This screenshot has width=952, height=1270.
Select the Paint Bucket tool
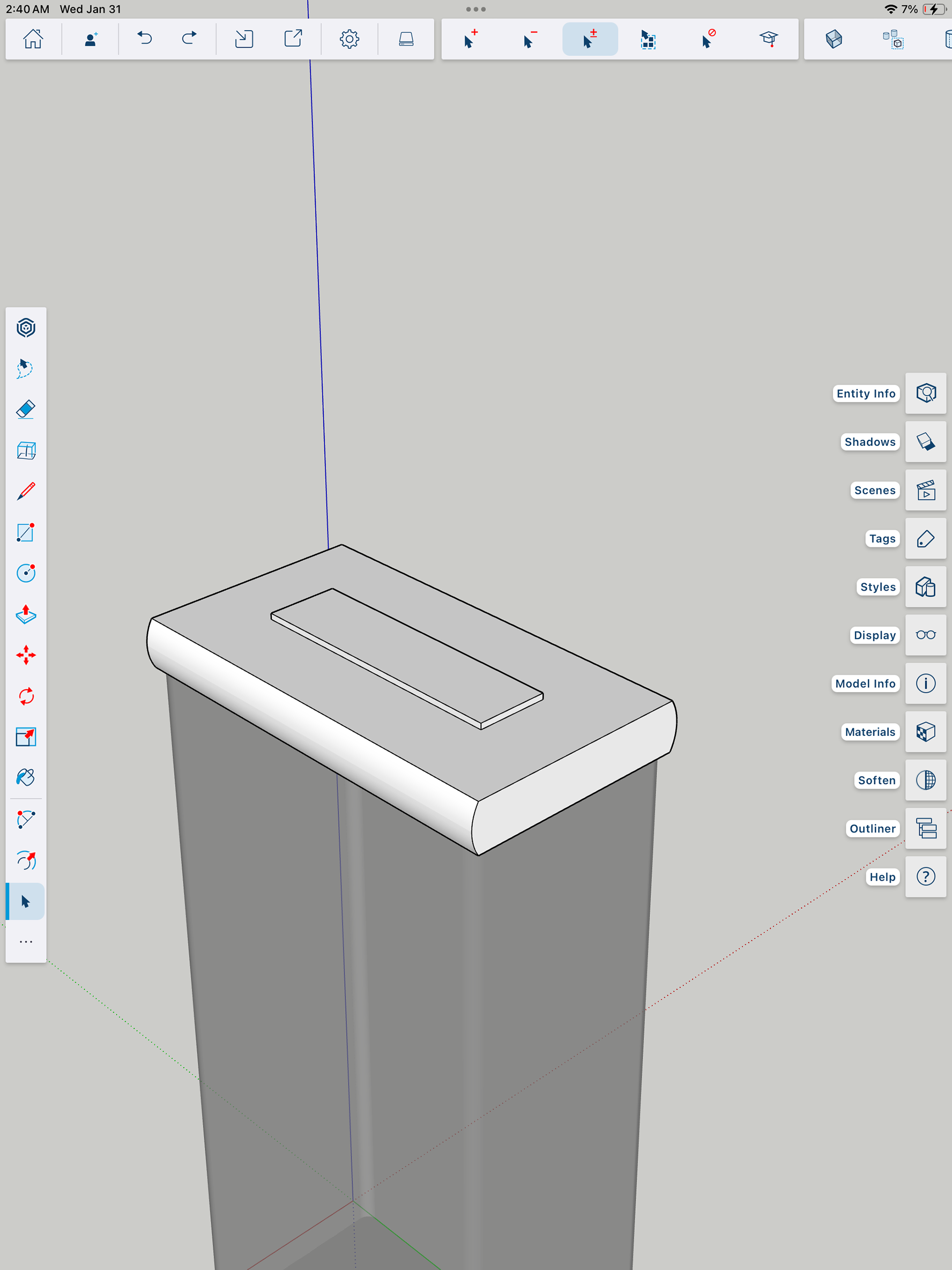(26, 778)
